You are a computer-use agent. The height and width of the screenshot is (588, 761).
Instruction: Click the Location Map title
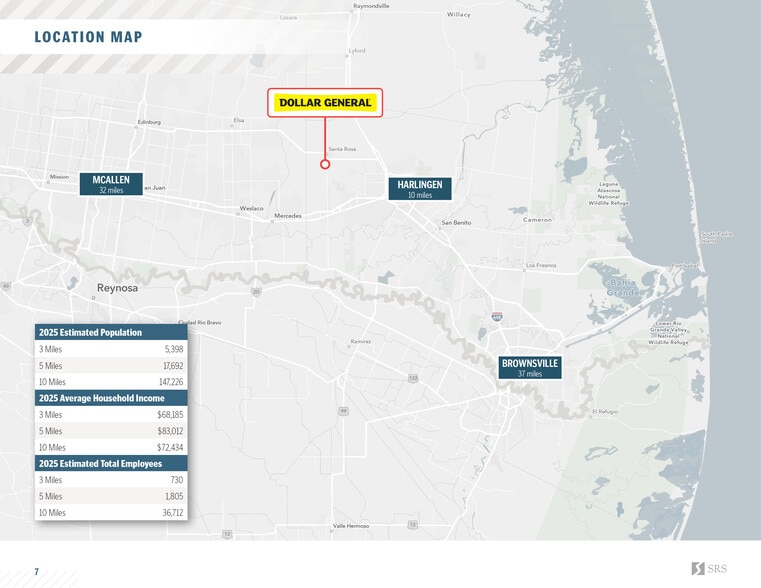[88, 38]
